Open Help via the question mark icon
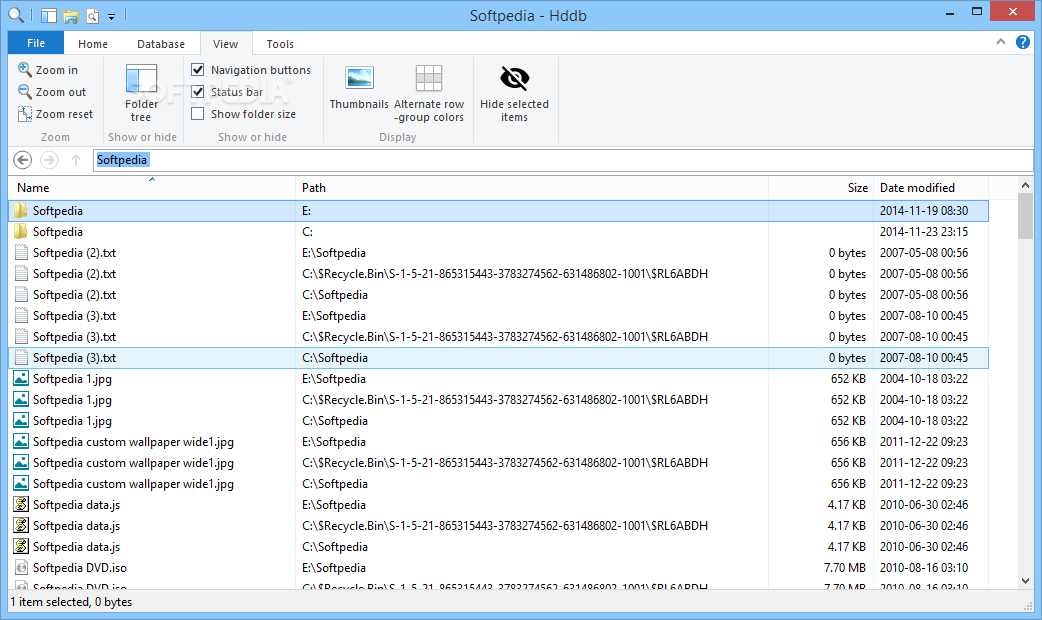This screenshot has width=1042, height=620. pyautogui.click(x=1023, y=43)
